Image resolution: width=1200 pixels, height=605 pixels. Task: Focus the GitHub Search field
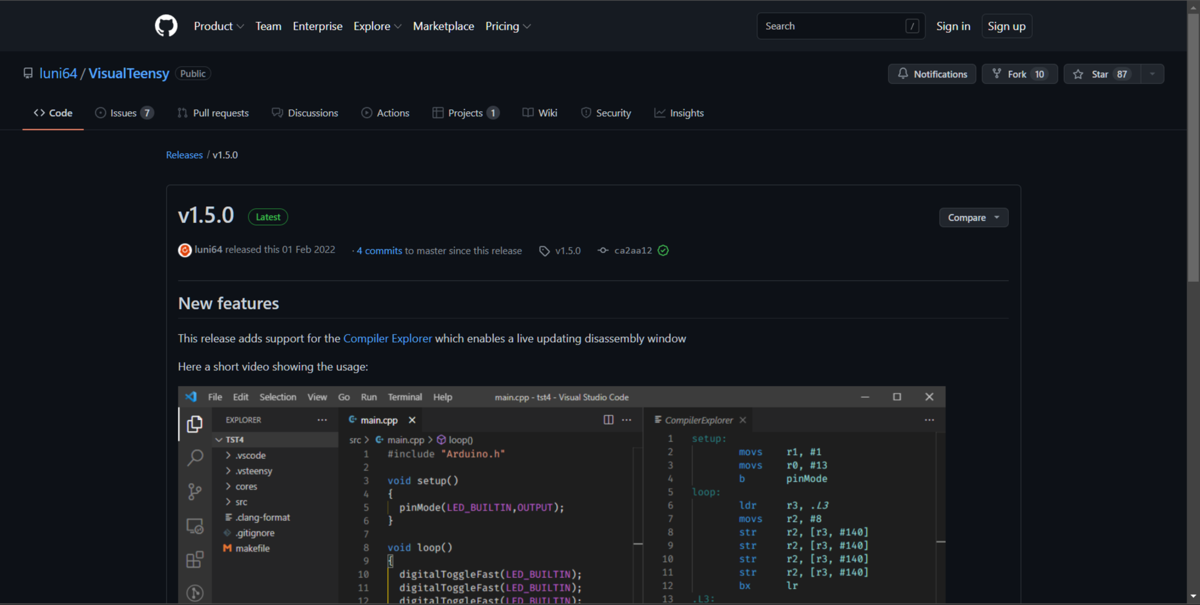click(x=840, y=26)
